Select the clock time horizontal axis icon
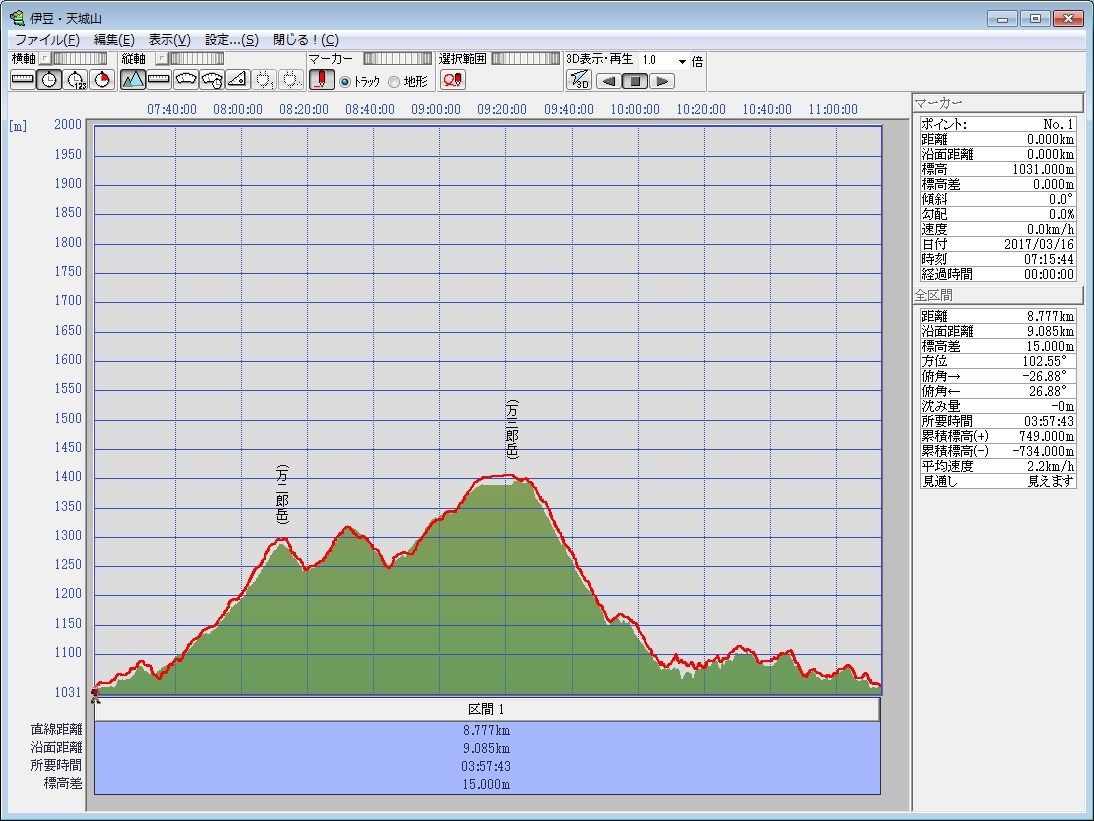This screenshot has width=1094, height=821. (49, 80)
